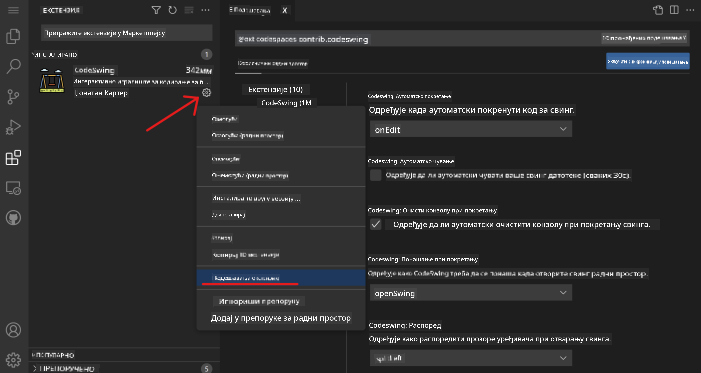Open the Explorer view in activity bar
This screenshot has height=373, width=701.
tap(13, 37)
